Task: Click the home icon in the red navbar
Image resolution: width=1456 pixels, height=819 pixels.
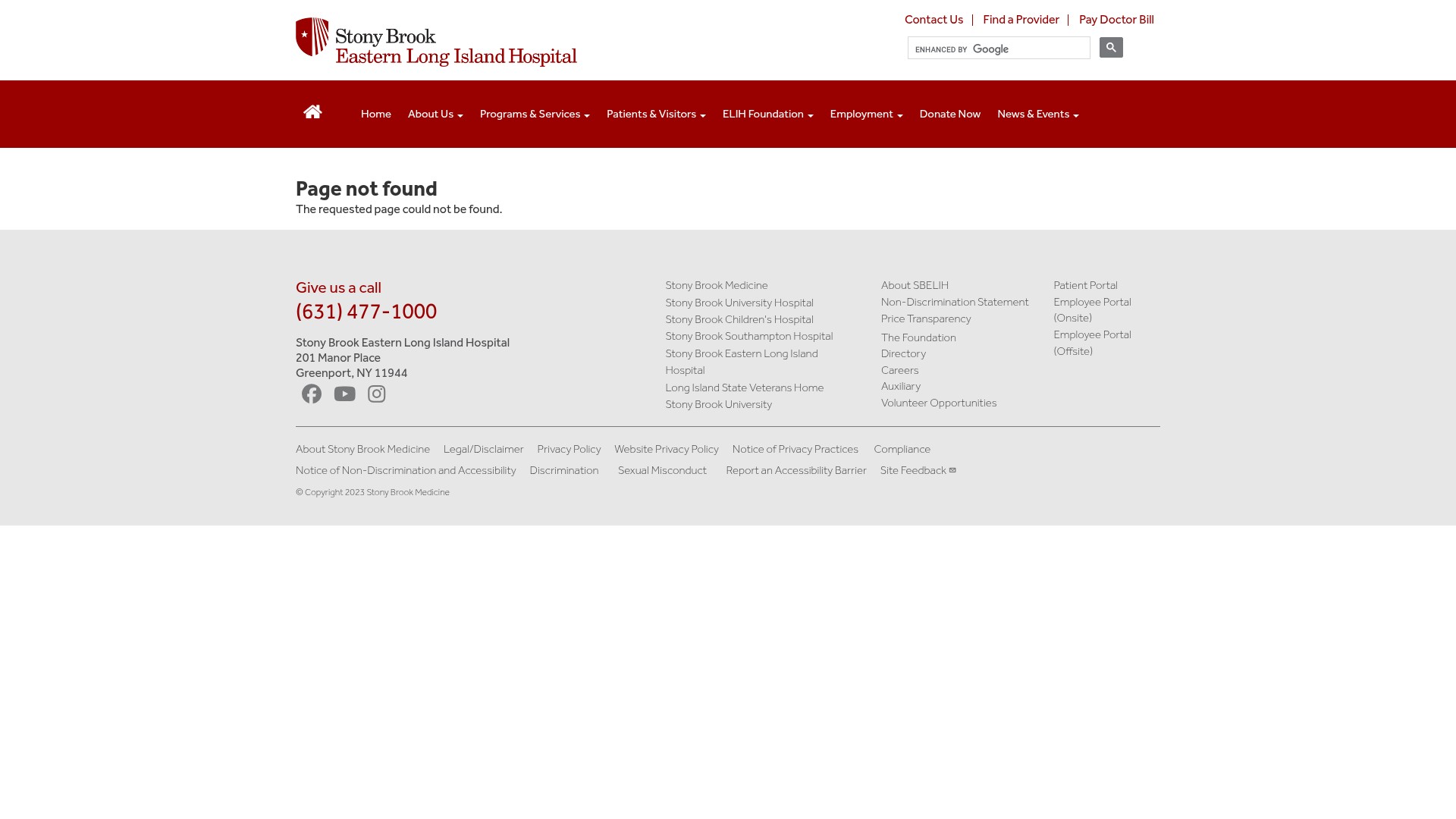Action: (312, 111)
